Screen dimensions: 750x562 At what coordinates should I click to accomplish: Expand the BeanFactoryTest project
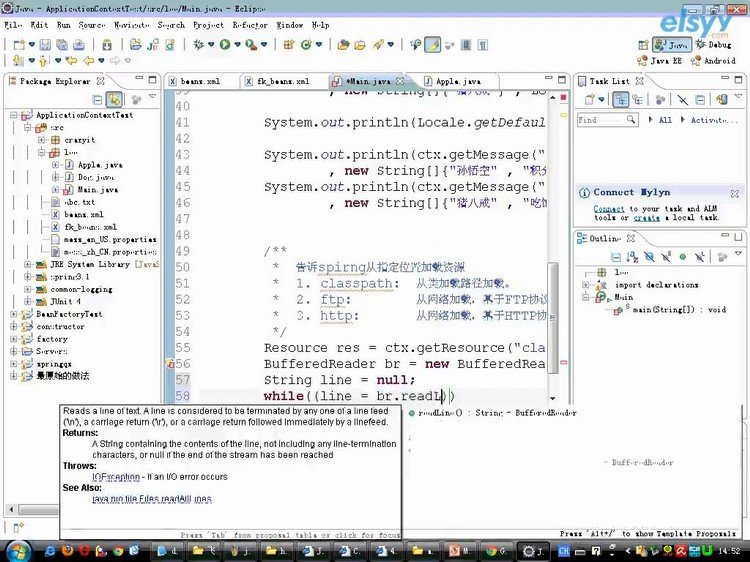14,314
